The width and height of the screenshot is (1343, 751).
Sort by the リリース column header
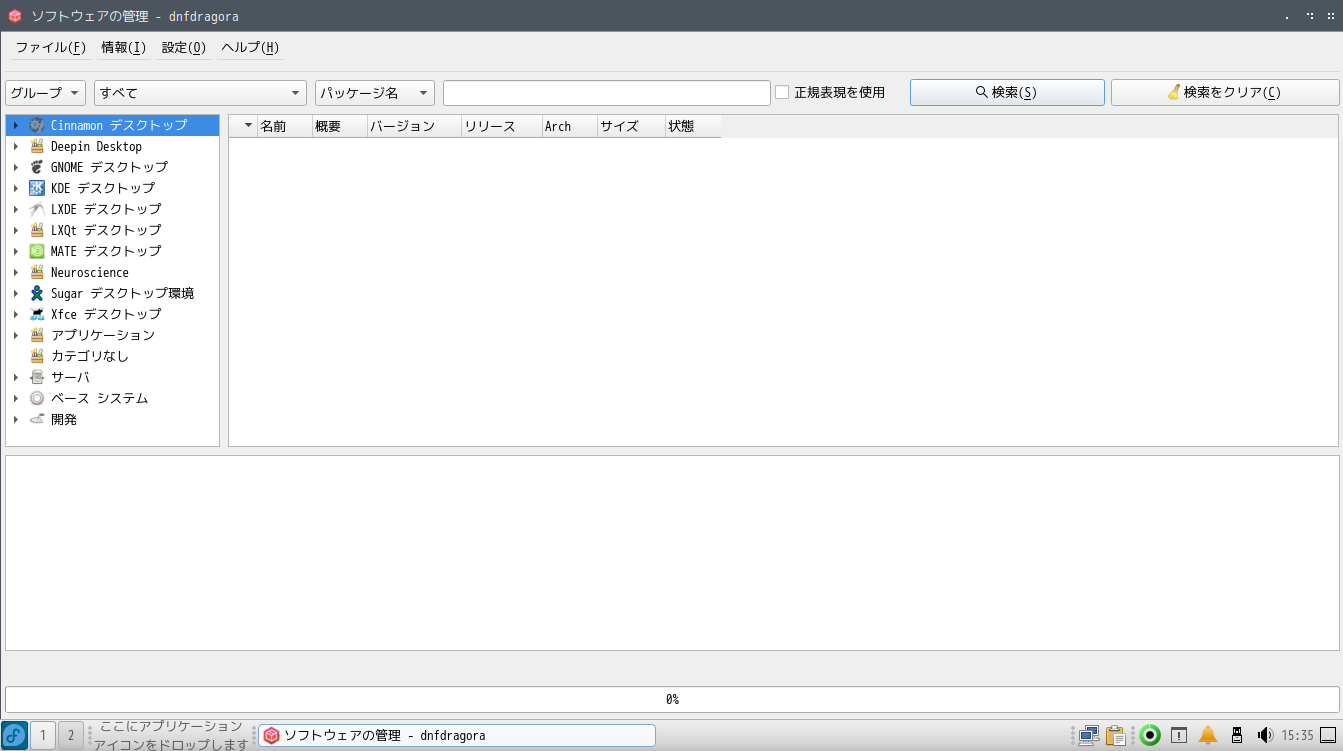tap(501, 126)
